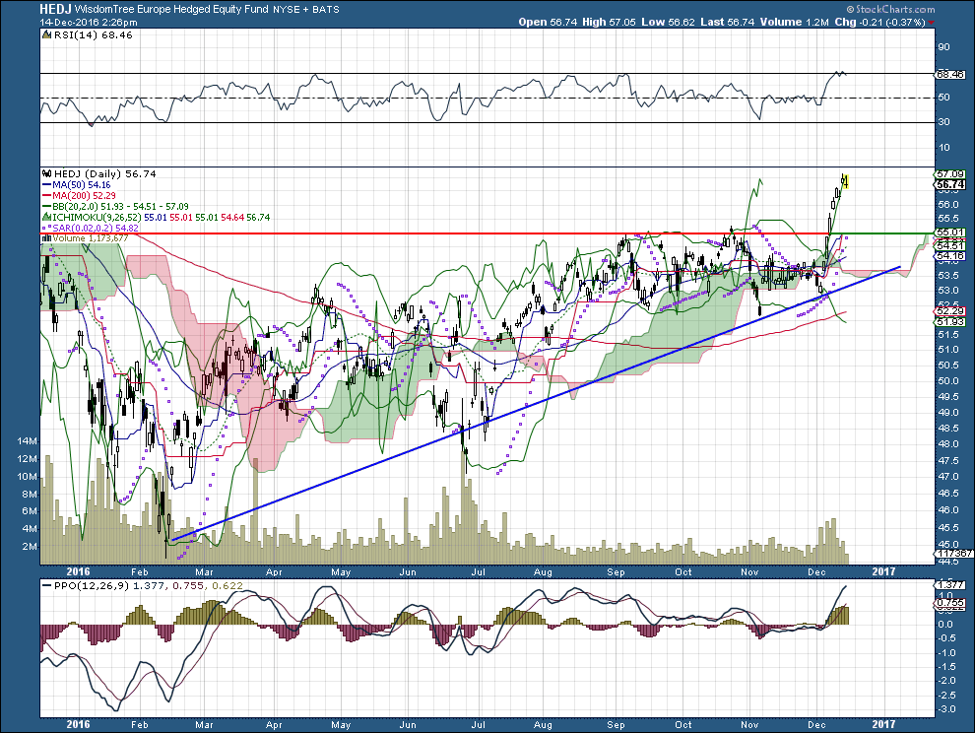Click the blue-black PPO legend line marker
This screenshot has width=975, height=733.
point(47,586)
